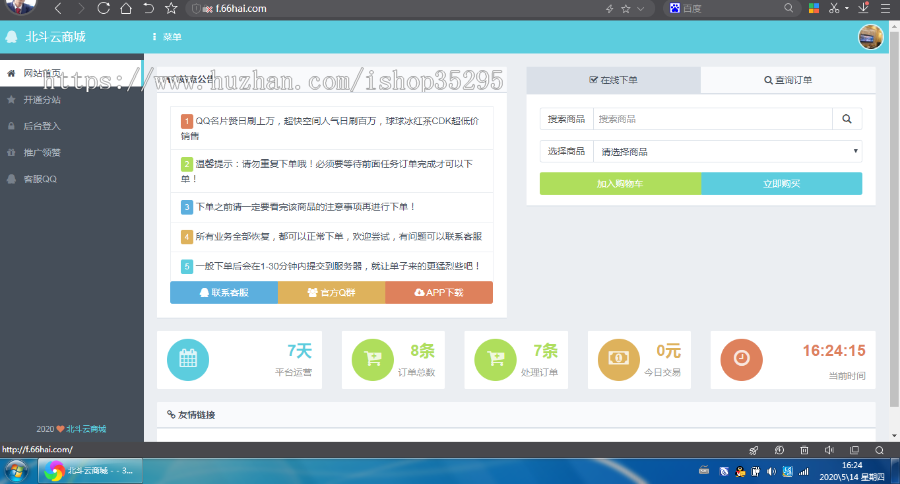The width and height of the screenshot is (900, 484).
Task: Open the Windows Start button
Action: pos(15,471)
